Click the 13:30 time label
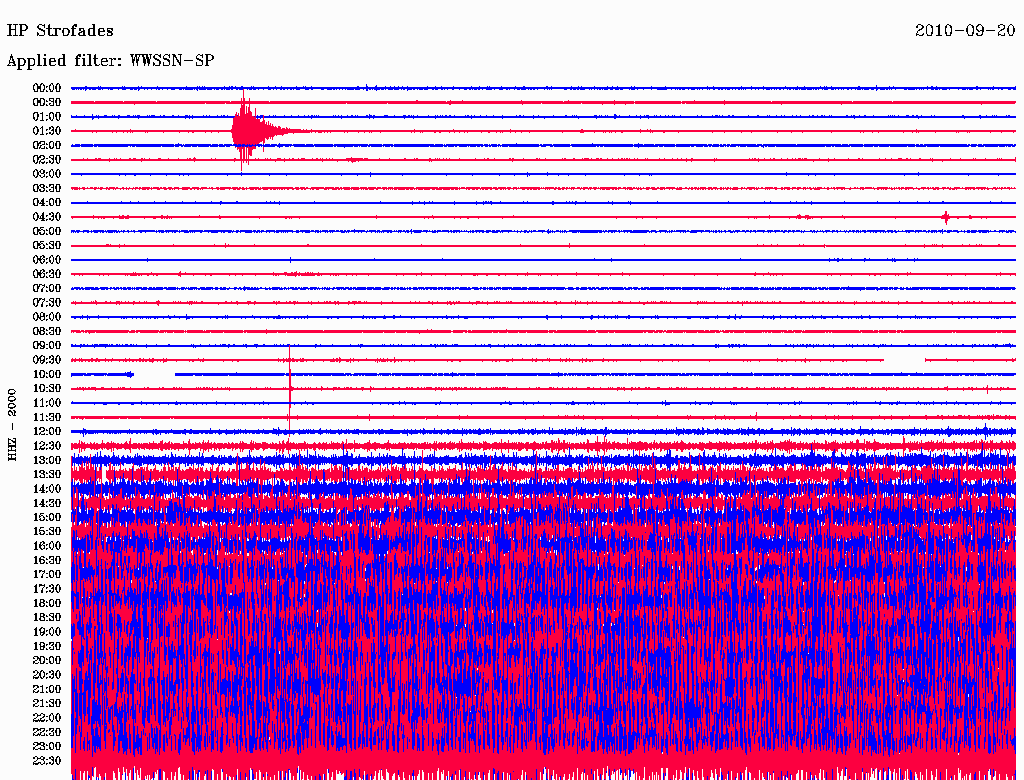The image size is (1024, 780). click(x=47, y=474)
